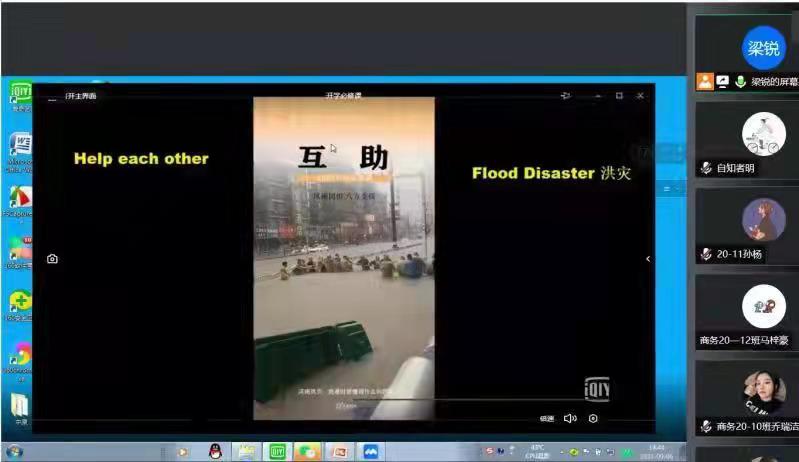Screen dimensions: 799x462
Task: Click the iQIYI desktop shortcut icon
Action: (20, 94)
